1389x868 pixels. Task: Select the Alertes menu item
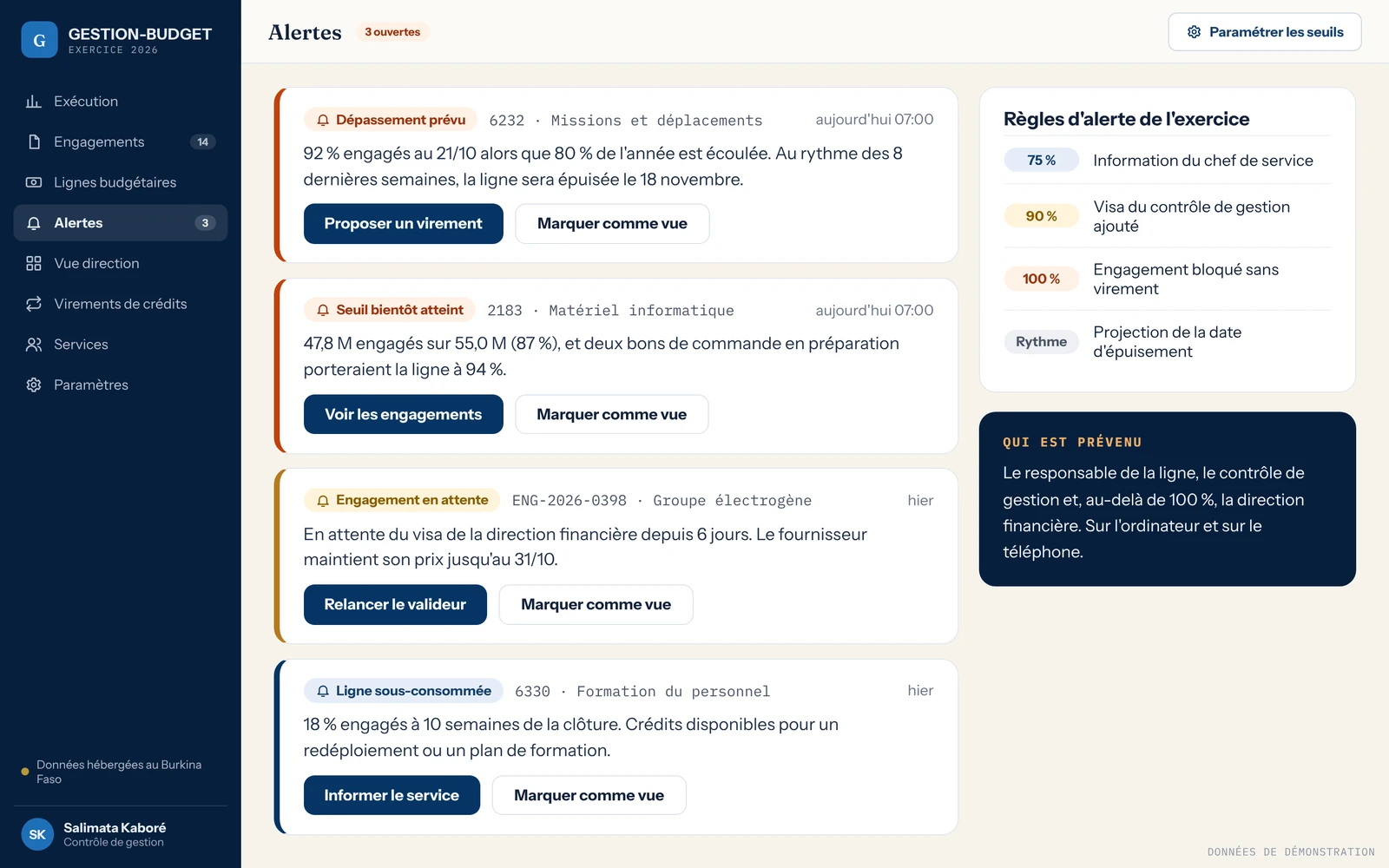click(121, 223)
